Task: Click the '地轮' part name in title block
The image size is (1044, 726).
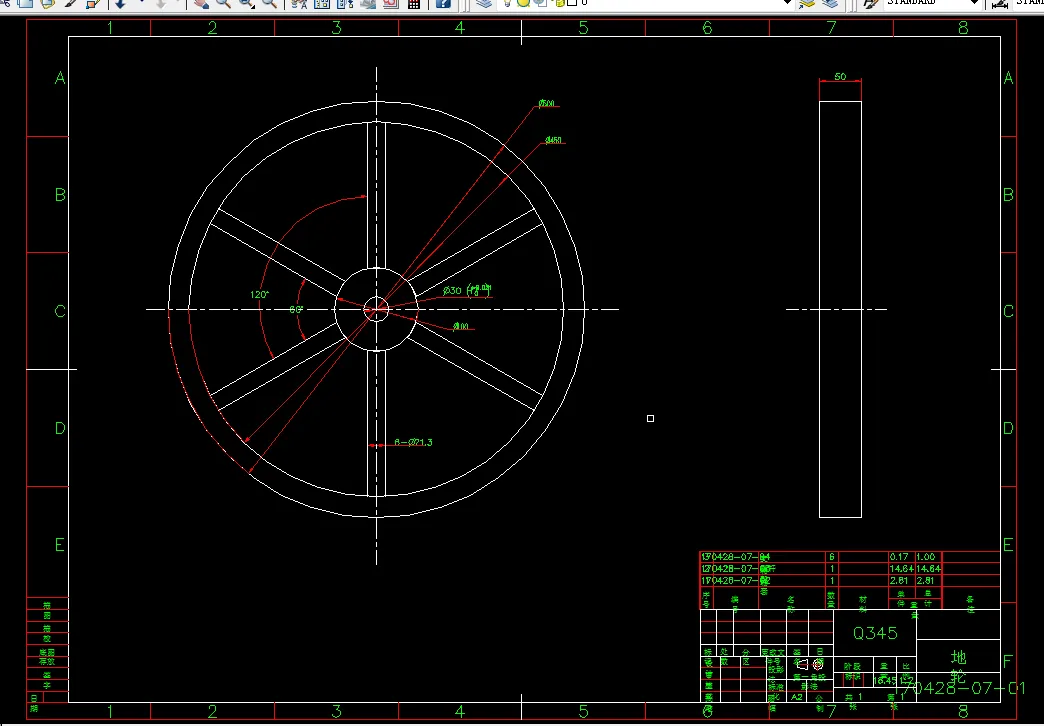Action: (x=959, y=669)
